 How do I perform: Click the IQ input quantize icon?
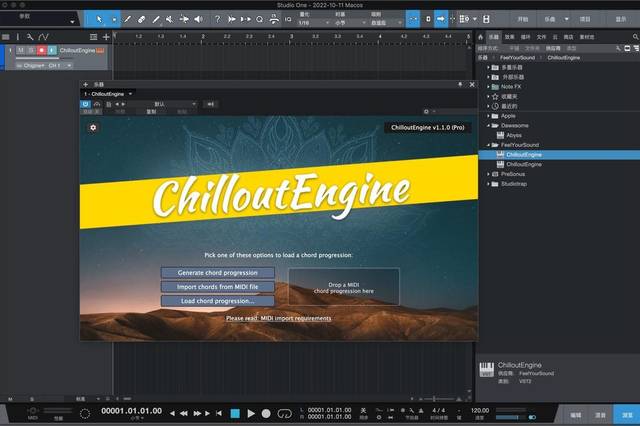click(288, 19)
